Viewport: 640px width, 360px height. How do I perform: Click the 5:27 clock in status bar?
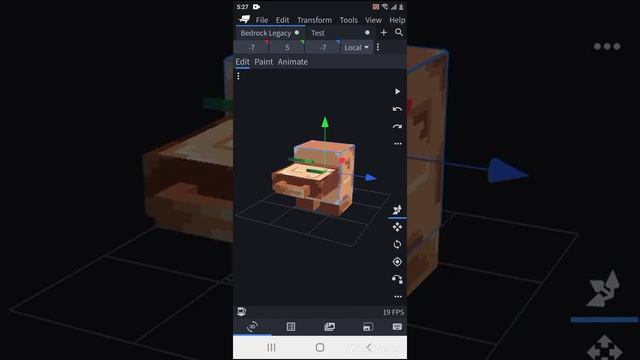[242, 7]
